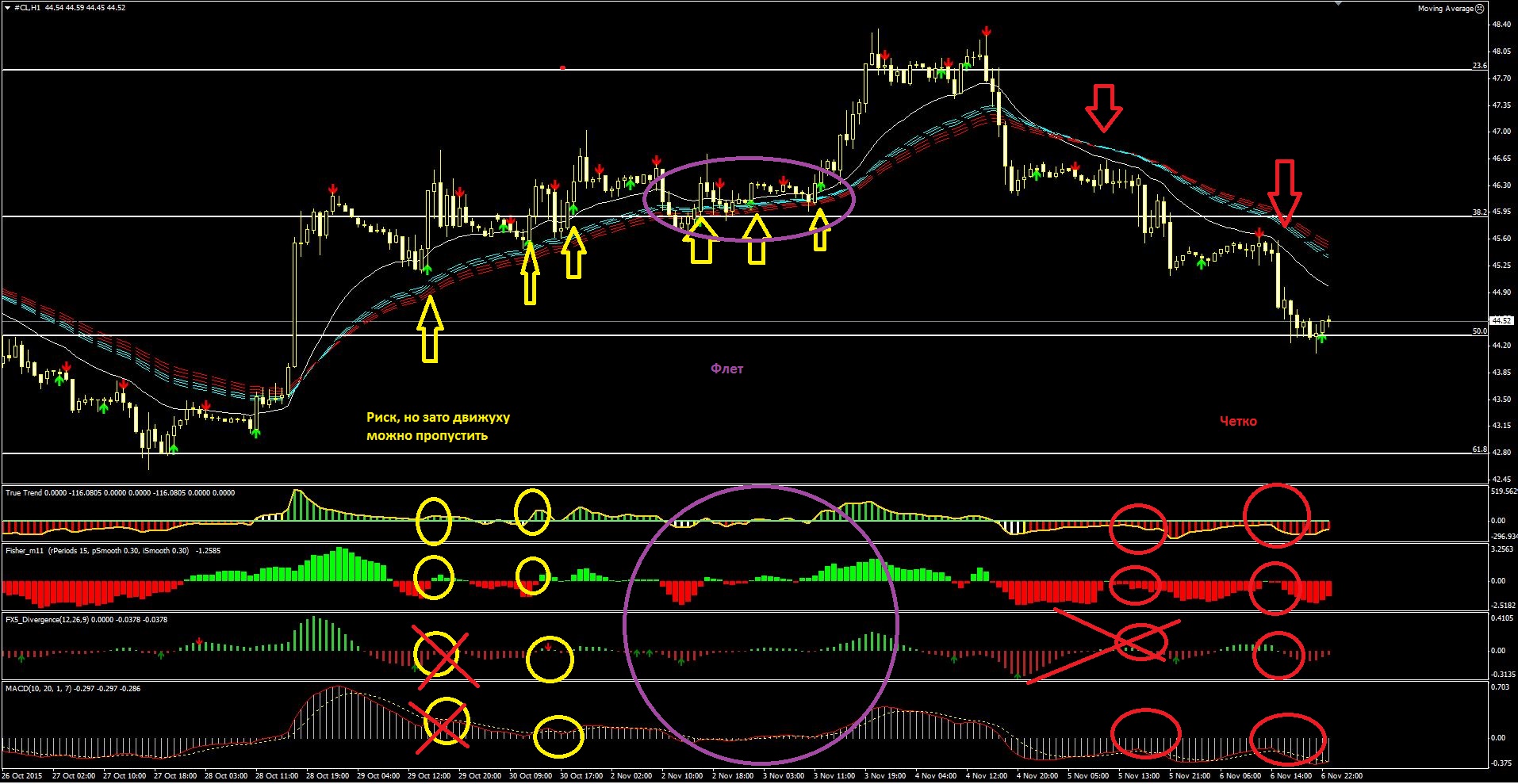The image size is (1518, 784).
Task: Click True Trend scale value 519.562
Action: pos(1505,491)
